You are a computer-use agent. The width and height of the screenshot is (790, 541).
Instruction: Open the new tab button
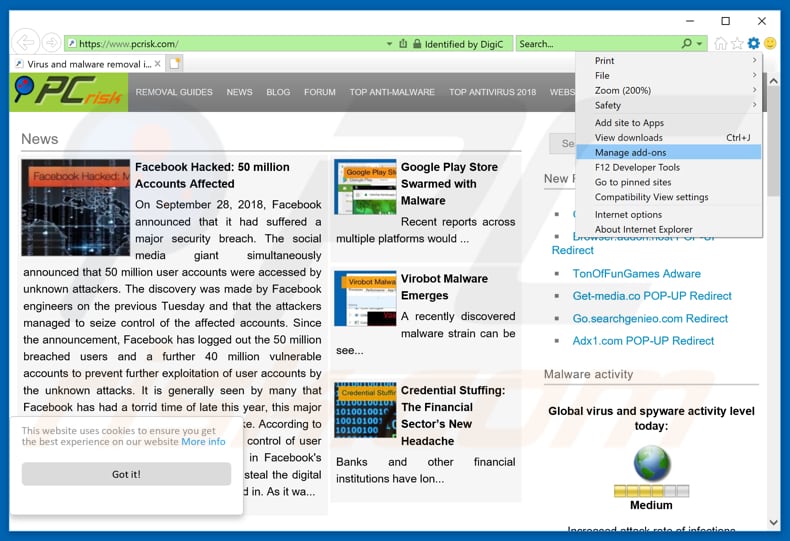175,63
